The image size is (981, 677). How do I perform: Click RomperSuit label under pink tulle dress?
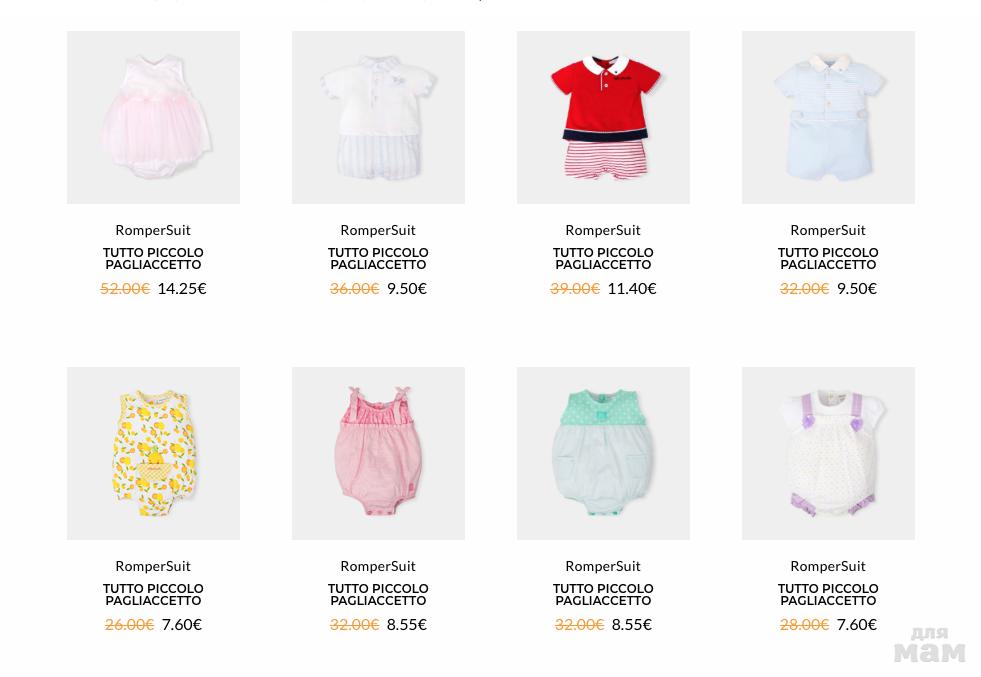pos(153,230)
